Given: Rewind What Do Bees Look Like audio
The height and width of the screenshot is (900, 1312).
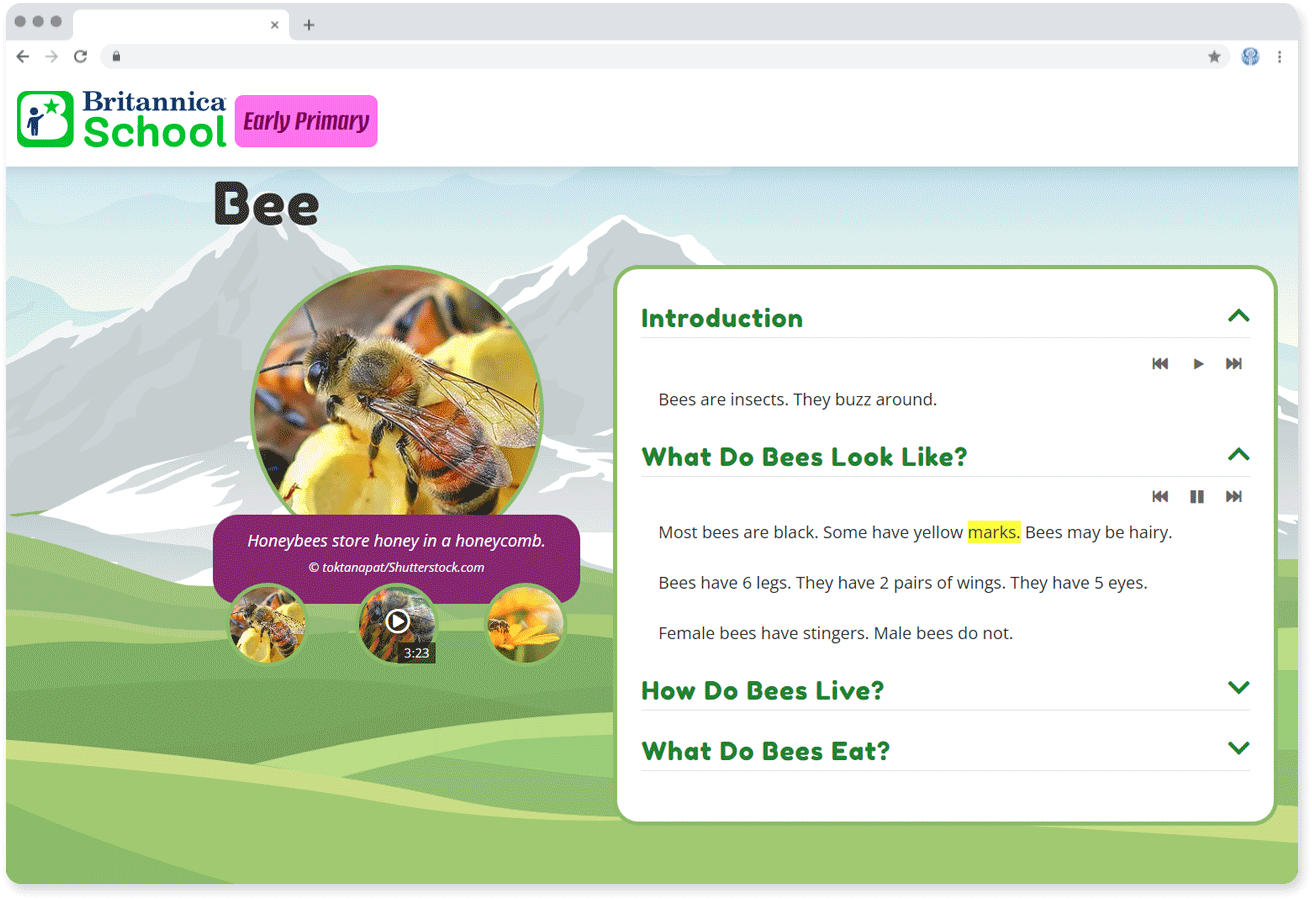Looking at the screenshot, I should click(1160, 497).
